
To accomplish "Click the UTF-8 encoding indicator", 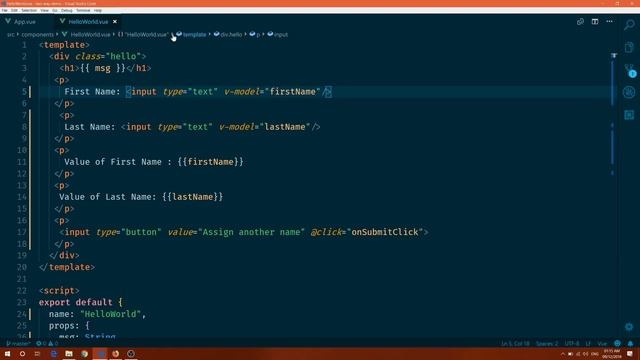I will 572,344.
